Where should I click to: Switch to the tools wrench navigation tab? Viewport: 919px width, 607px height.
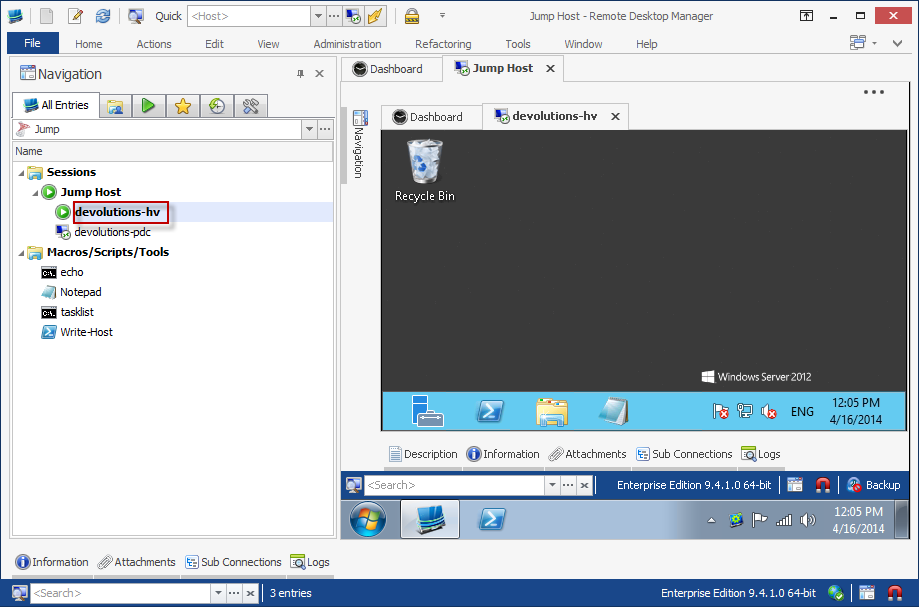pos(251,106)
